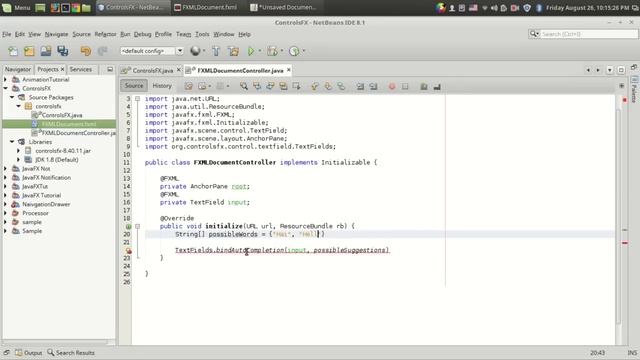The height and width of the screenshot is (360, 640).
Task: Go to next bookmark icon
Action: click(328, 86)
